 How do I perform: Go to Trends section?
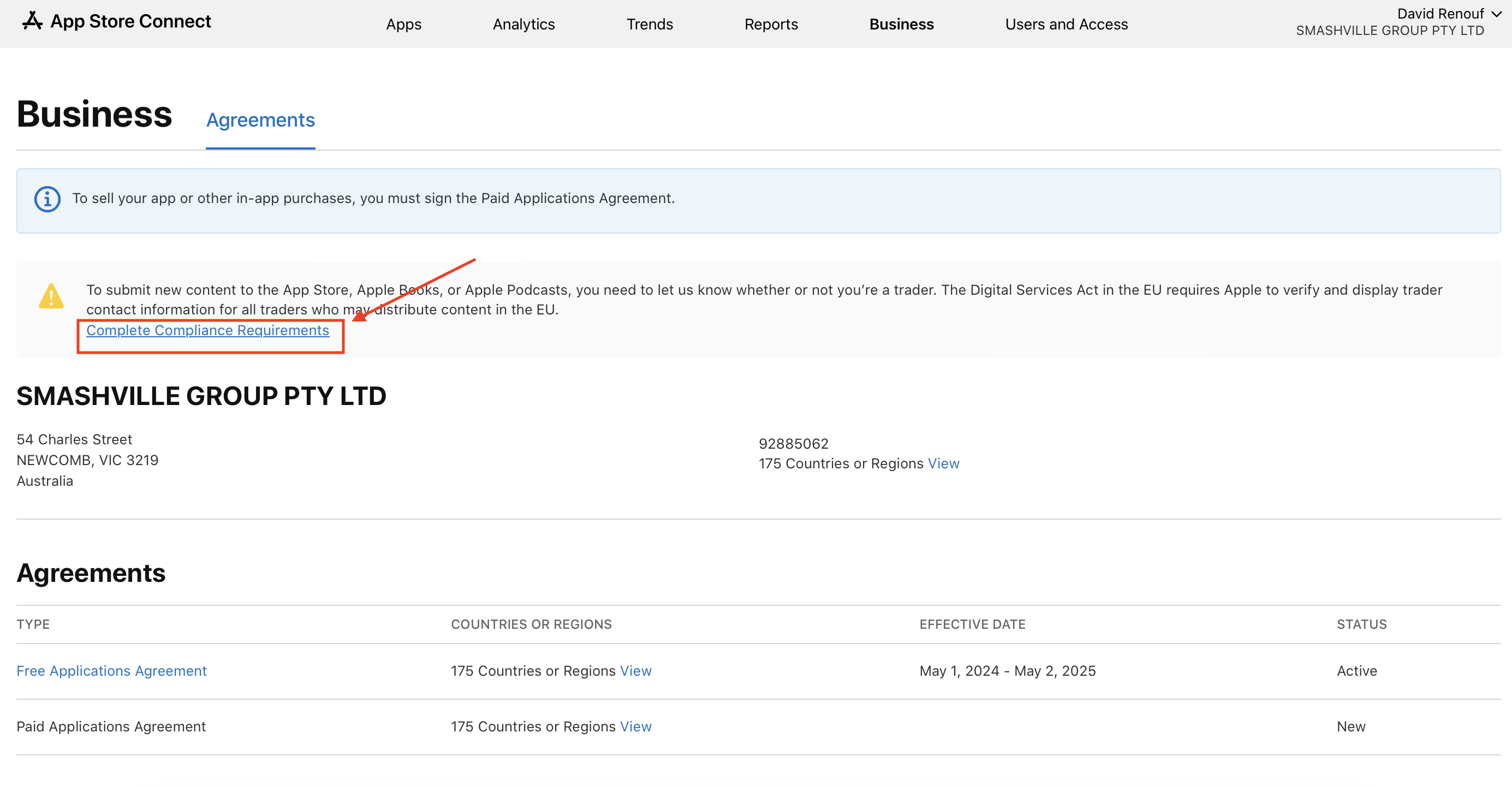point(649,24)
